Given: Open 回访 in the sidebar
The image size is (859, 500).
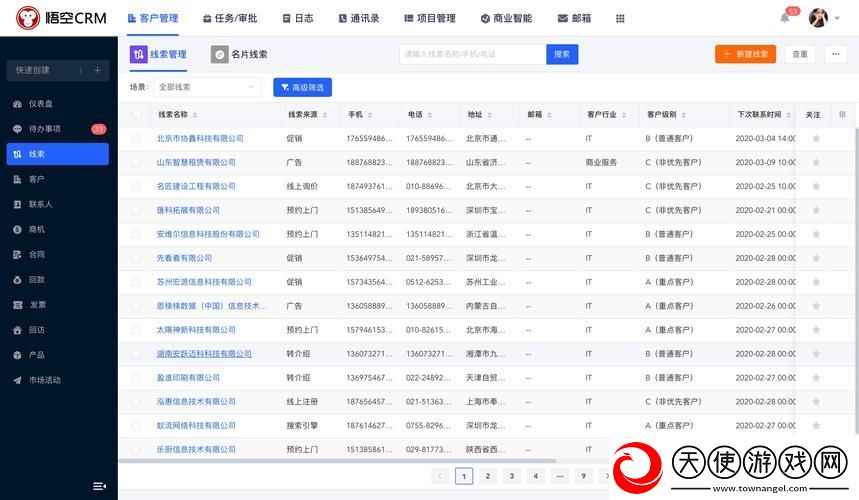Looking at the screenshot, I should [59, 330].
